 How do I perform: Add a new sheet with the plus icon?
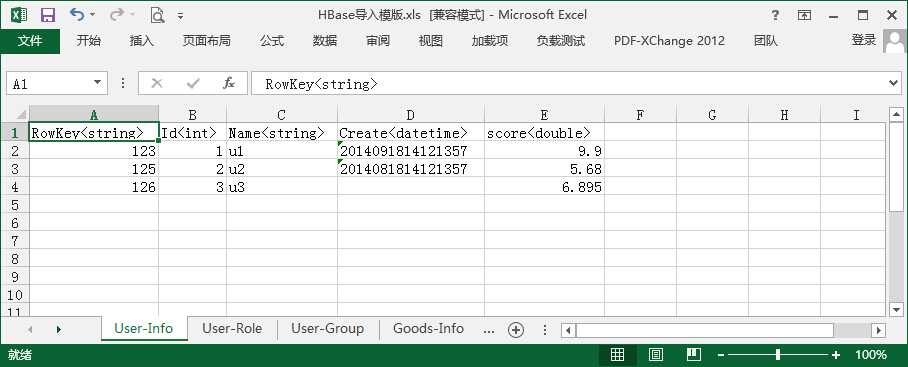515,330
